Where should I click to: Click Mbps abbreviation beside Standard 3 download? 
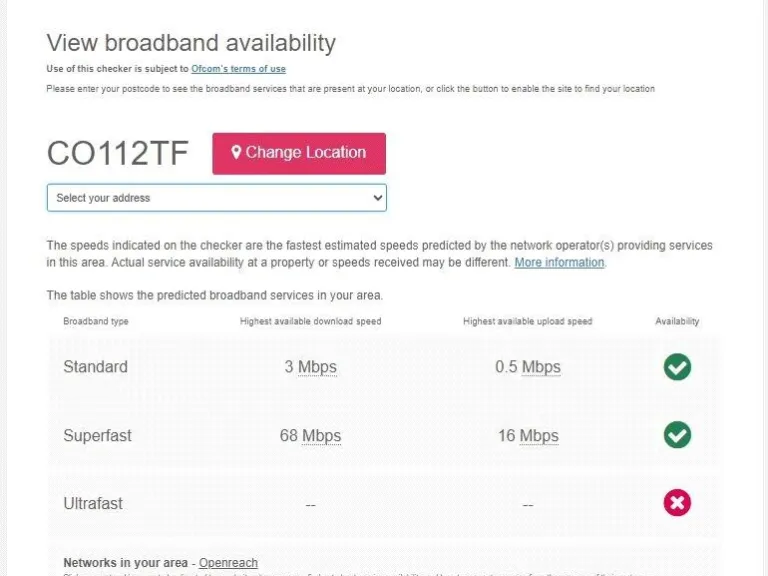click(x=318, y=367)
